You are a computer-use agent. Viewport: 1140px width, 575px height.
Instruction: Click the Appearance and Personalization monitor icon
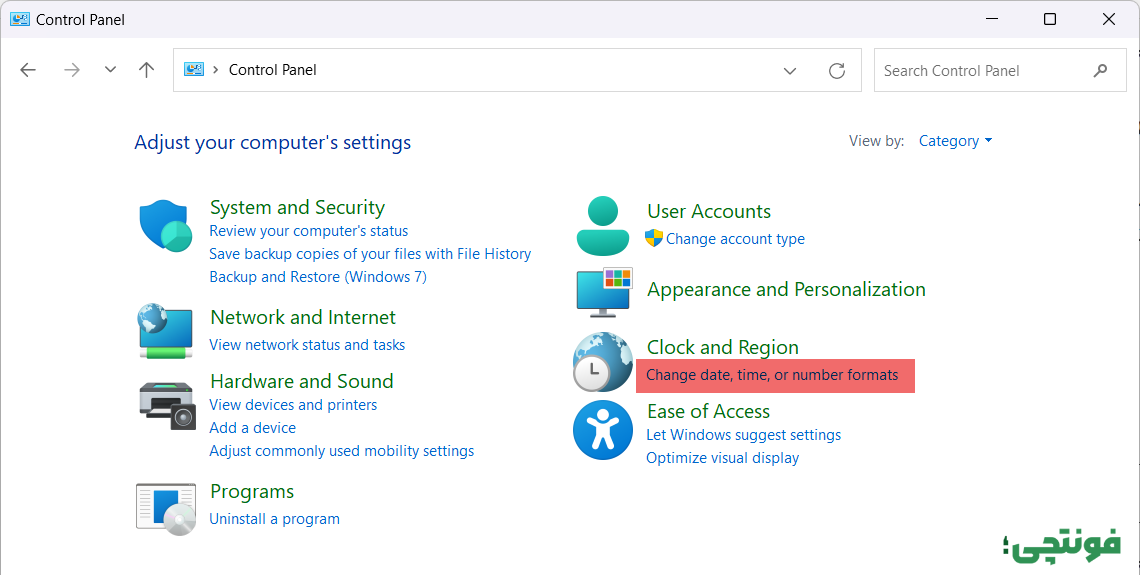[604, 292]
